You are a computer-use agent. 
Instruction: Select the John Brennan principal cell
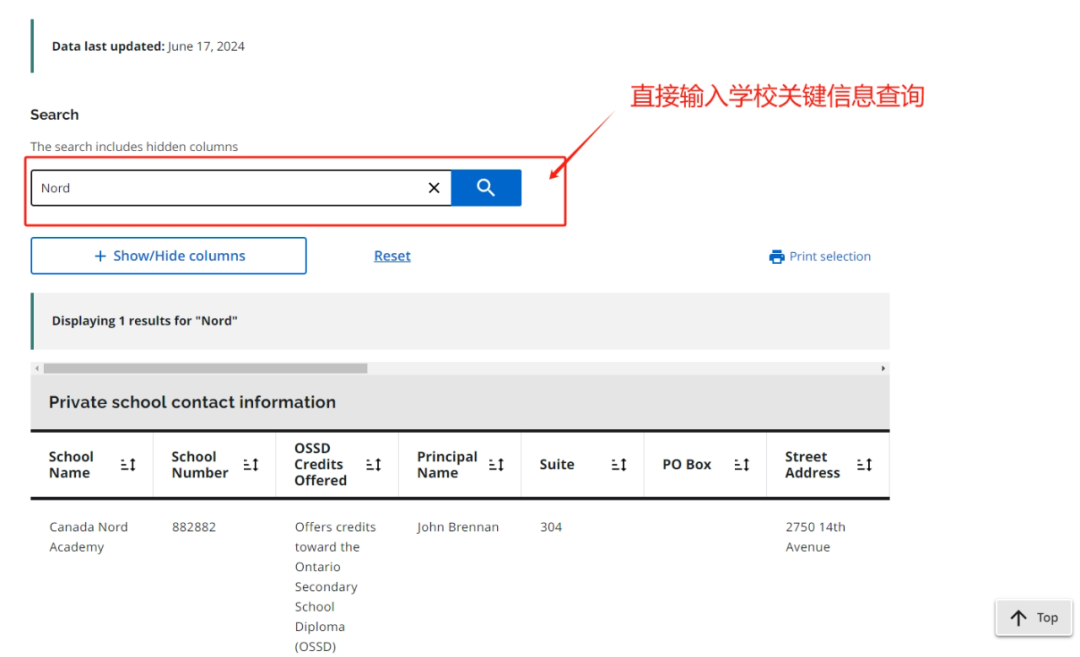tap(457, 527)
